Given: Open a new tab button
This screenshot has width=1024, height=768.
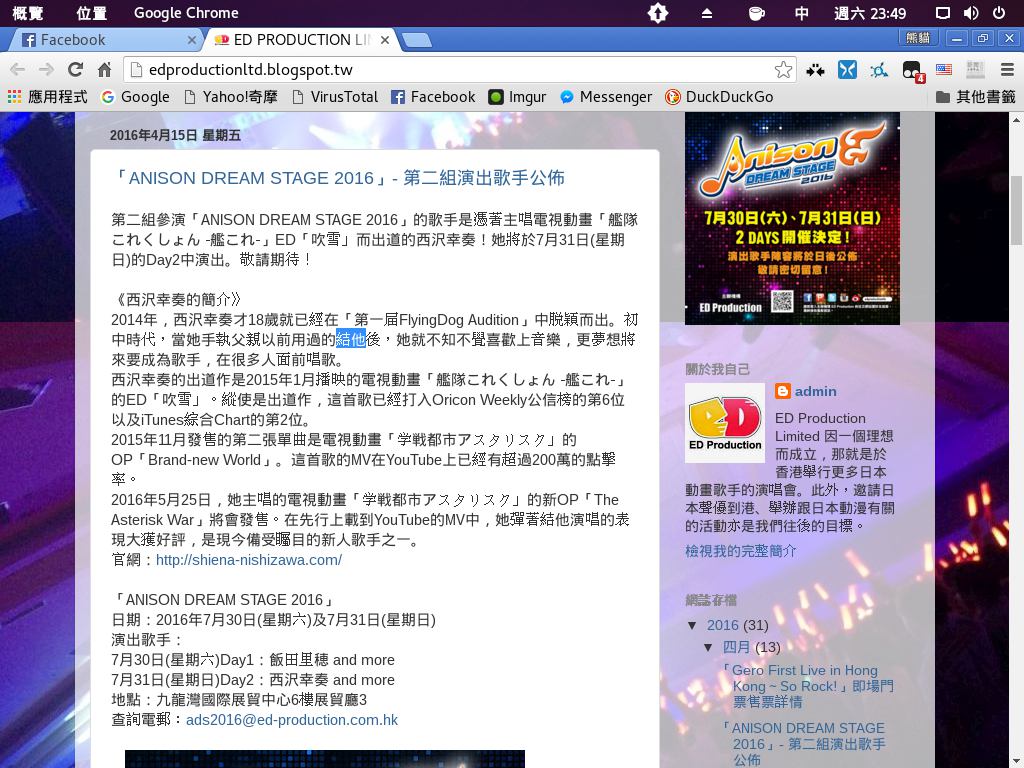Looking at the screenshot, I should [417, 40].
